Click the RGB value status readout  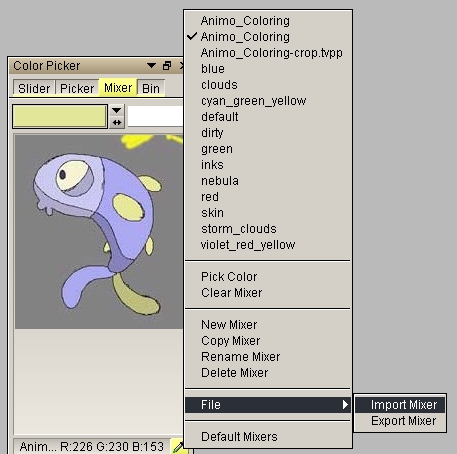(112, 446)
